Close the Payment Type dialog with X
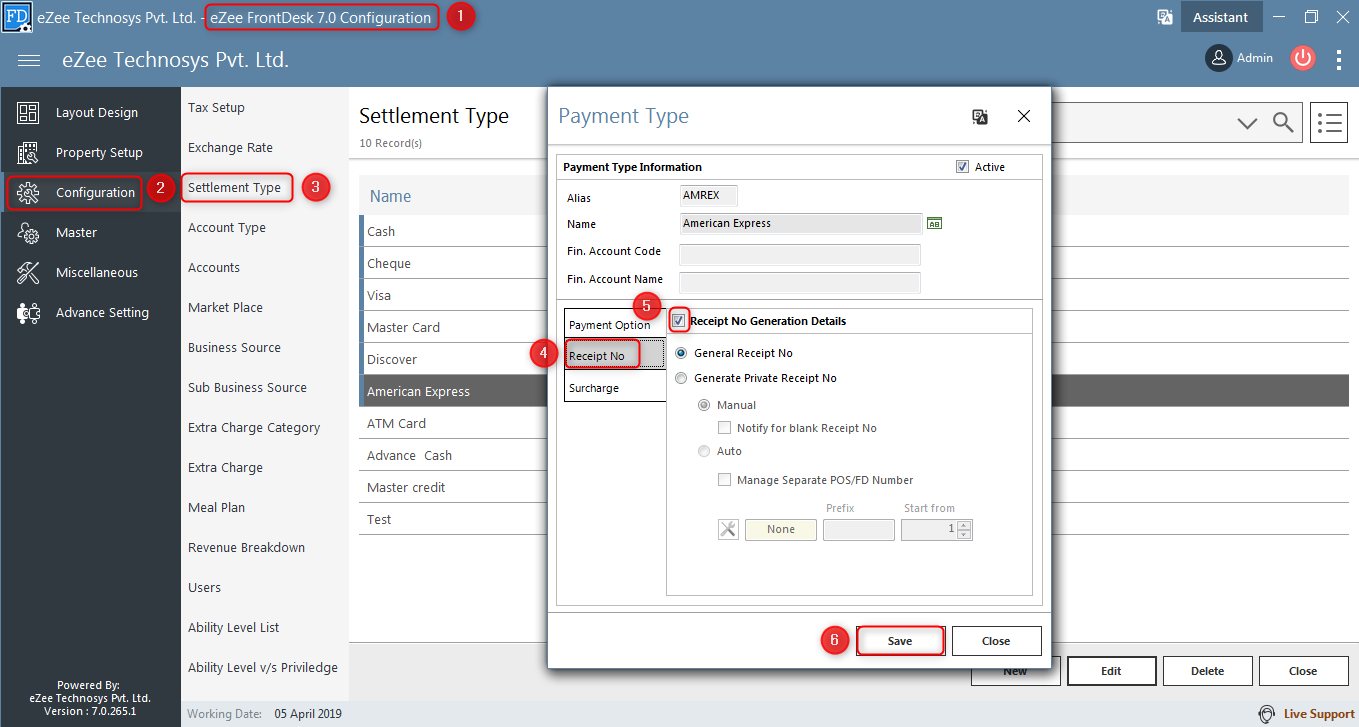The image size is (1359, 727). point(1024,116)
